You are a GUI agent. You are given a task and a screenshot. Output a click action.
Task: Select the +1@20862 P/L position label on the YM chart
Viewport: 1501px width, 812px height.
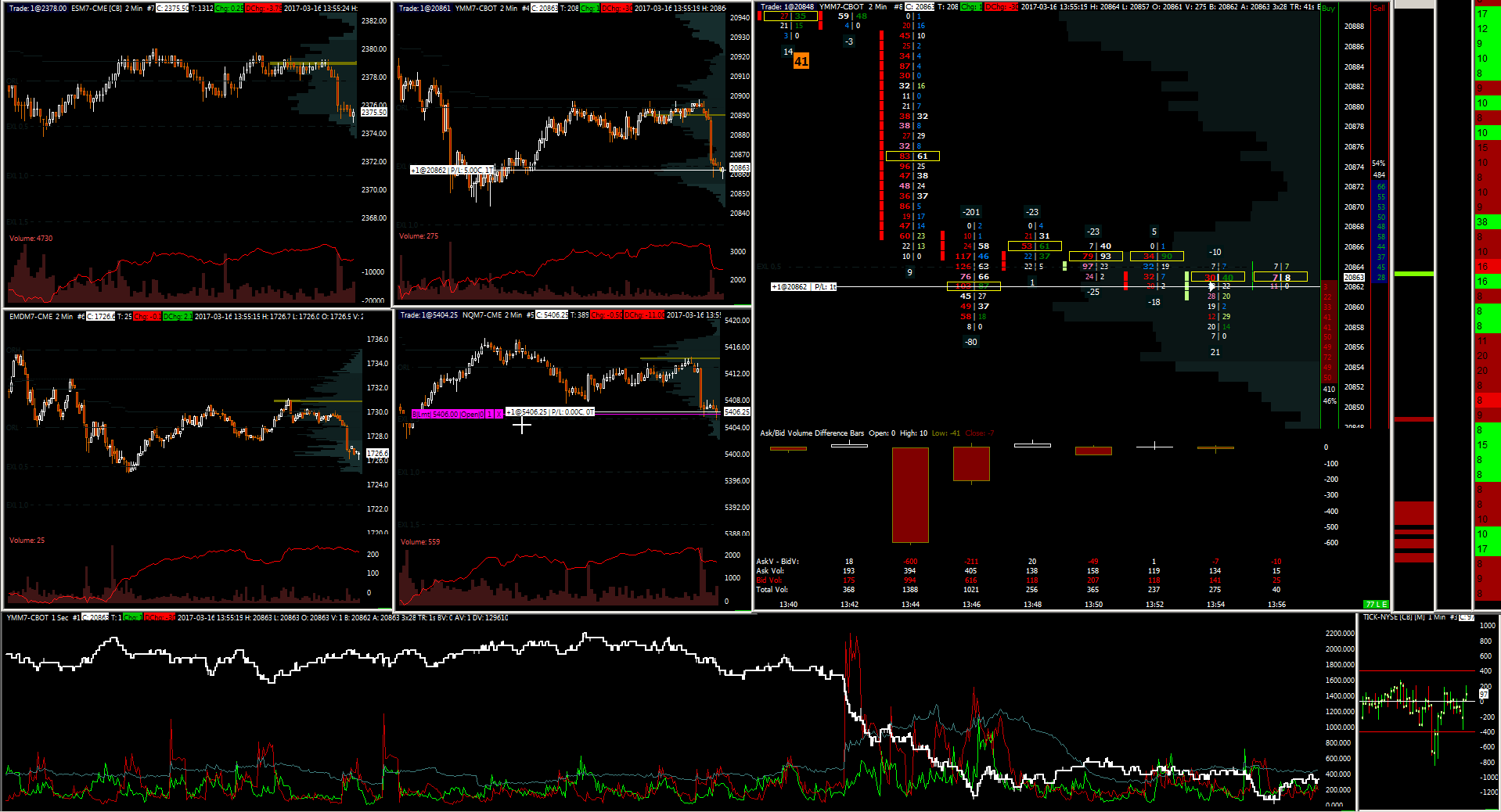[452, 170]
